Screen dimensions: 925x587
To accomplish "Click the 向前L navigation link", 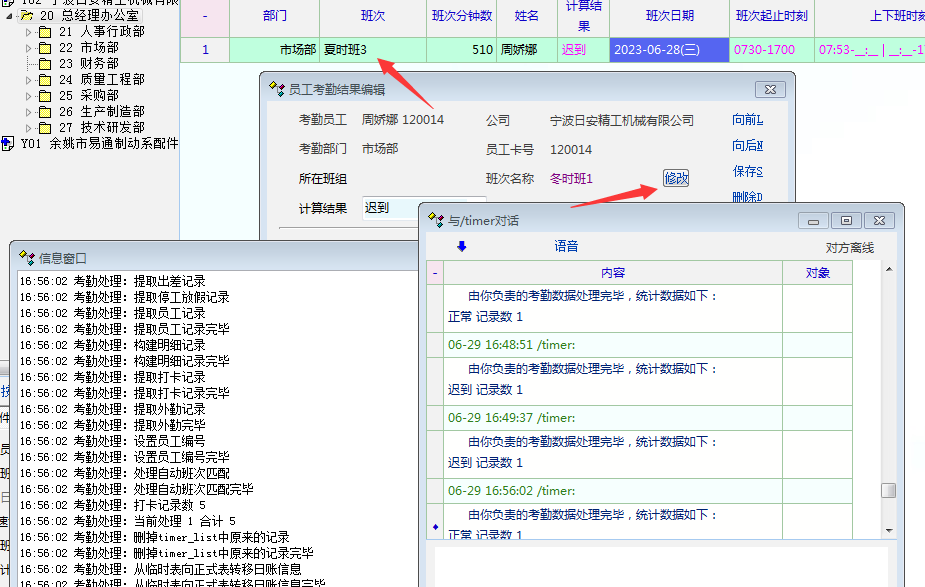I will coord(747,120).
